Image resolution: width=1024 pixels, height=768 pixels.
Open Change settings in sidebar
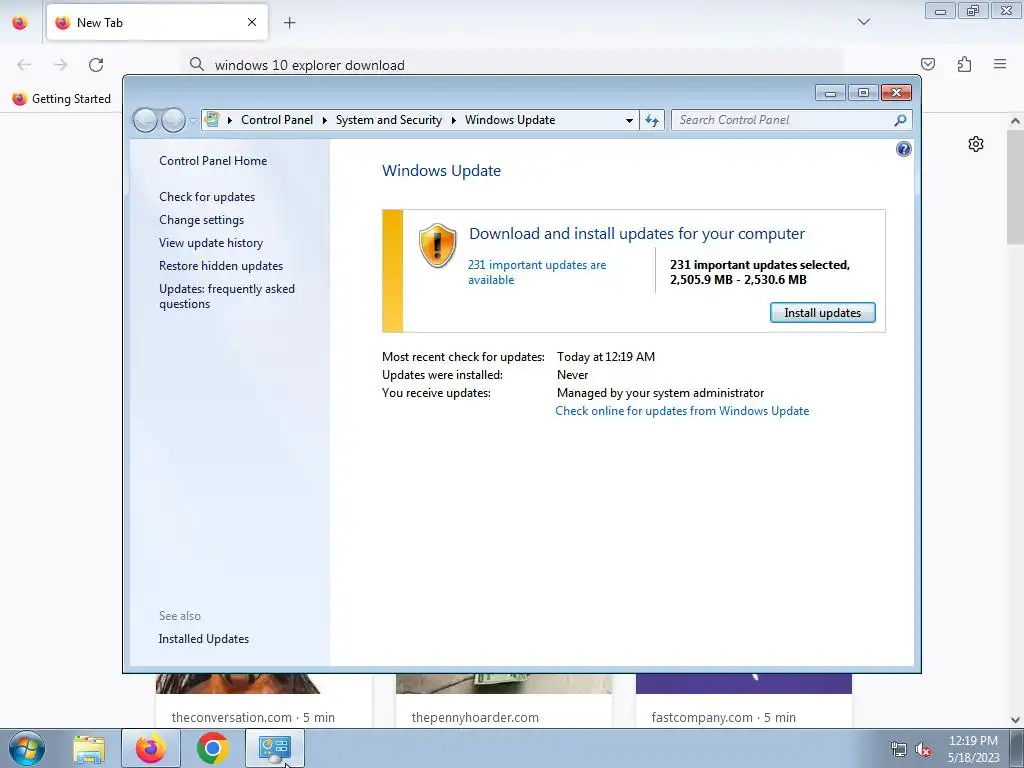(201, 220)
